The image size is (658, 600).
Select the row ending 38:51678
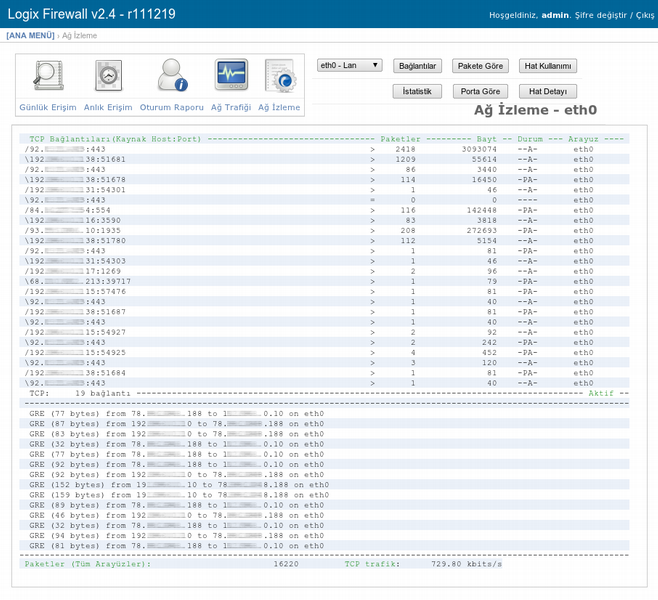(x=324, y=180)
